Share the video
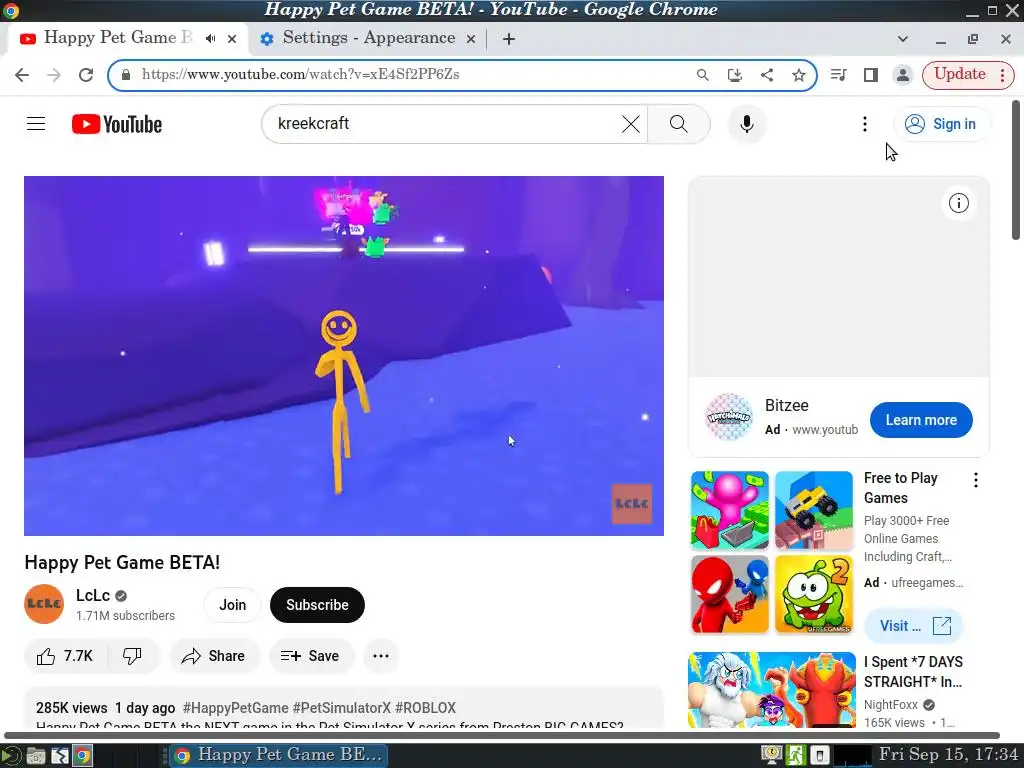 214,656
